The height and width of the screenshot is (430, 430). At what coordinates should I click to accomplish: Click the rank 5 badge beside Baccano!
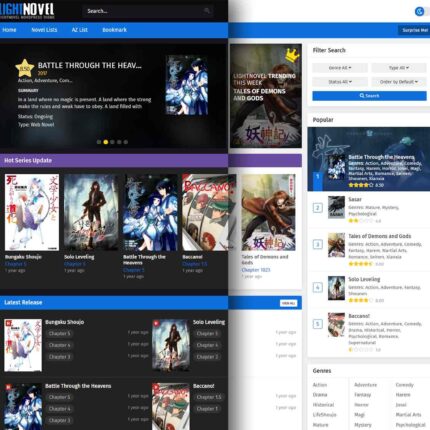pyautogui.click(x=318, y=324)
